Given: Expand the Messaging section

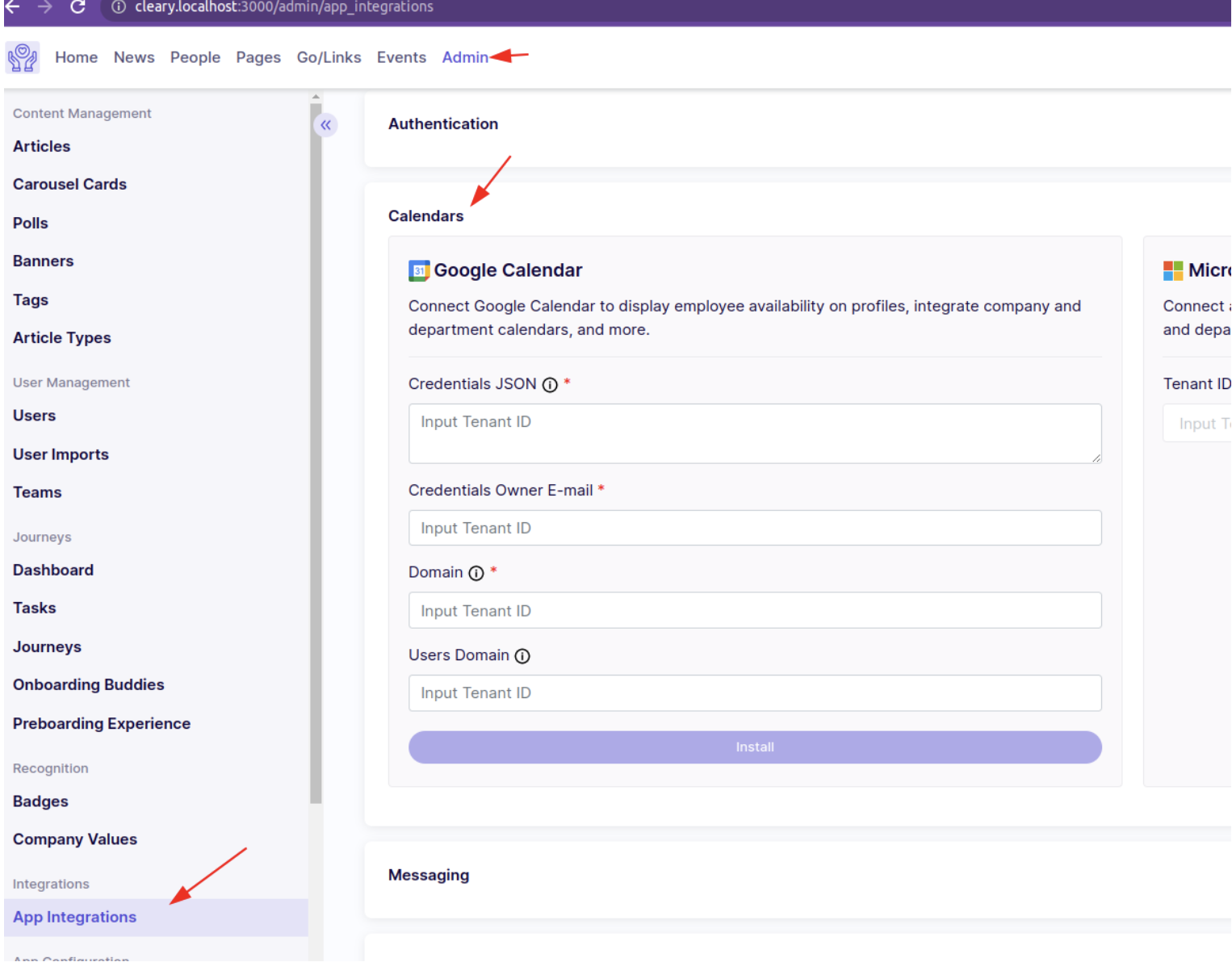Looking at the screenshot, I should click(x=429, y=875).
